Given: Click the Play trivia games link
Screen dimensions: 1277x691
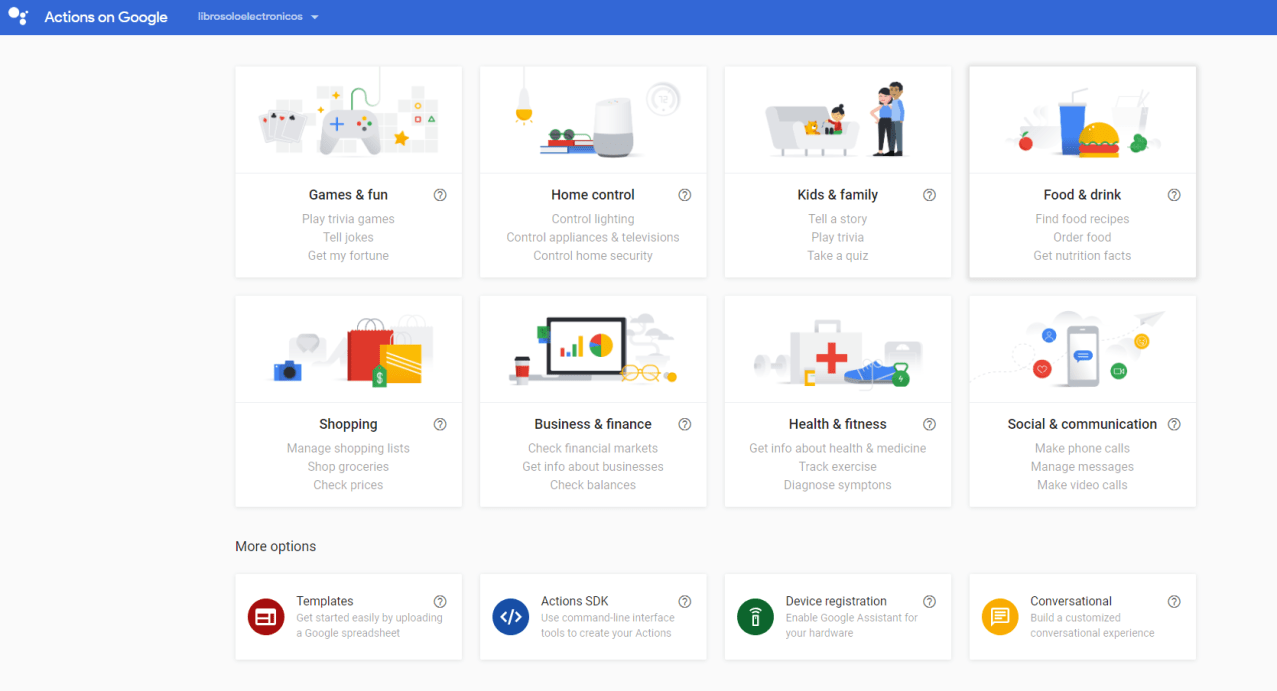Looking at the screenshot, I should (348, 218).
